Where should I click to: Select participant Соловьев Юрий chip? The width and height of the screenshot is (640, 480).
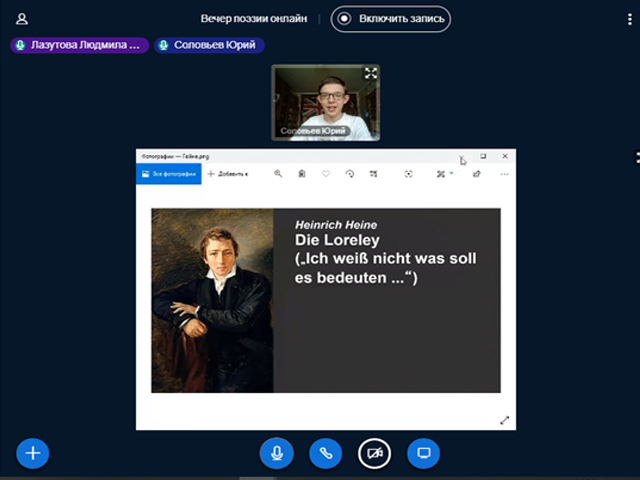[209, 45]
